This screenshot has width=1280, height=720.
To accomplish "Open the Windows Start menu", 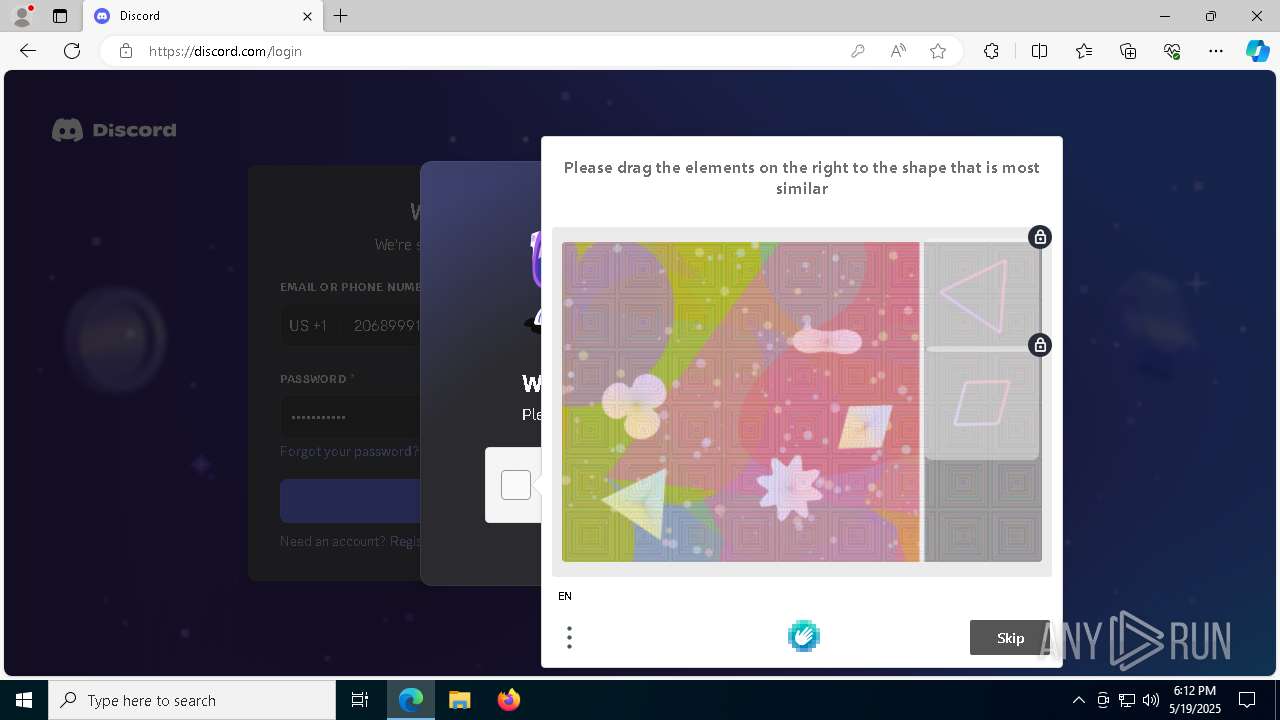I will point(24,700).
